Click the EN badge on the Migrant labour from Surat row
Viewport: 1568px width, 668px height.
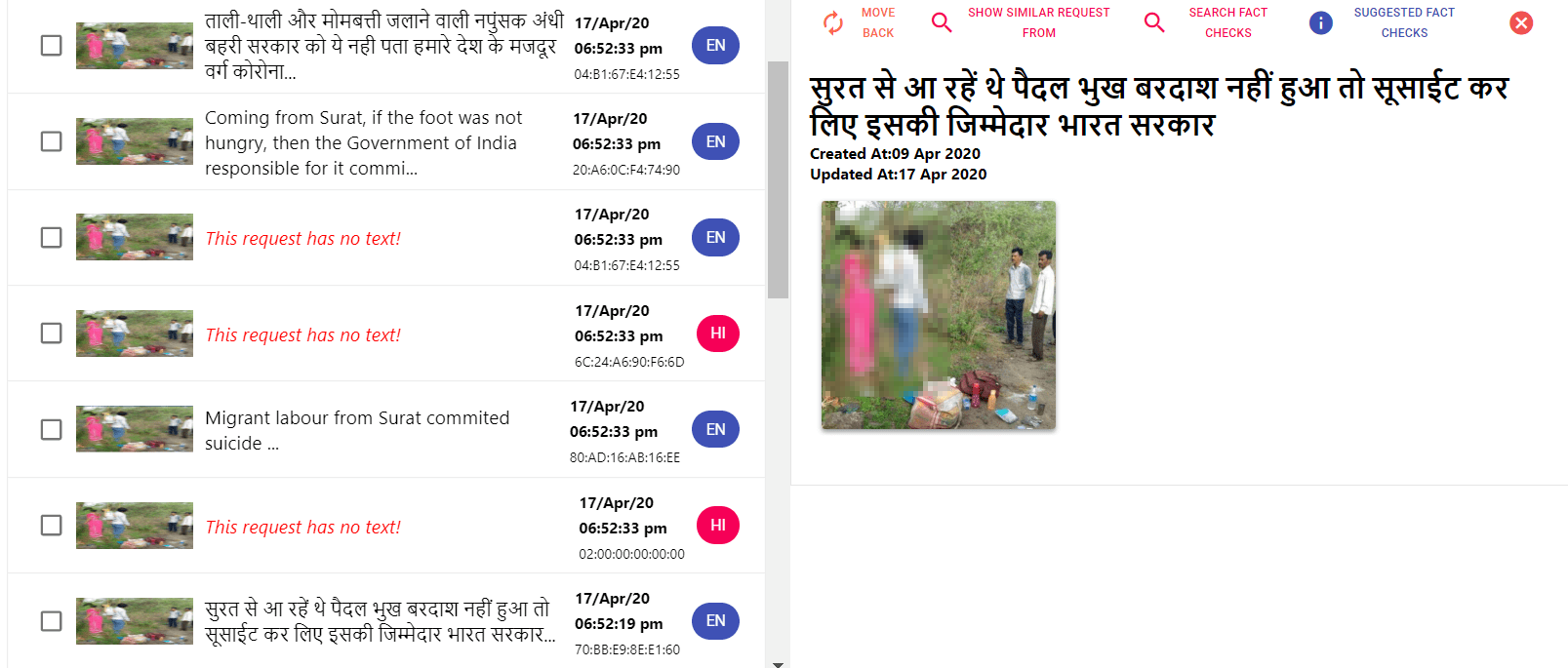715,429
